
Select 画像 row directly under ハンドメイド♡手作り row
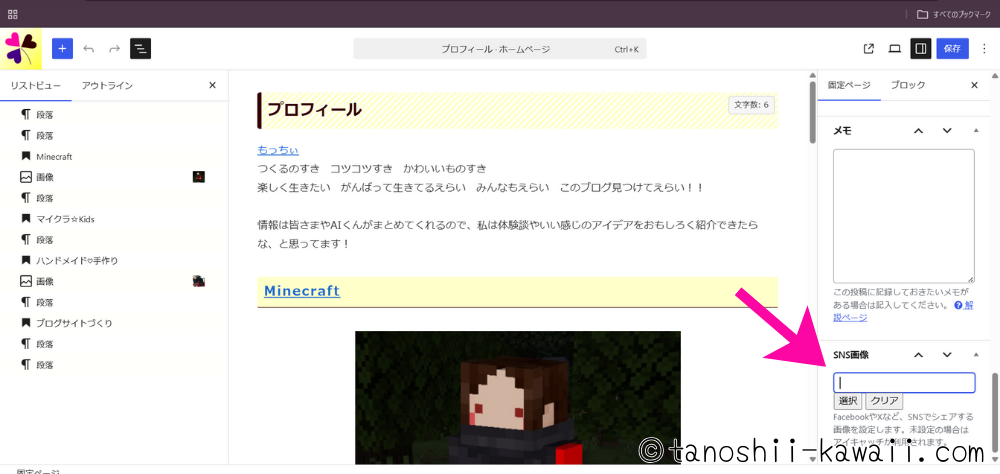click(x=114, y=281)
